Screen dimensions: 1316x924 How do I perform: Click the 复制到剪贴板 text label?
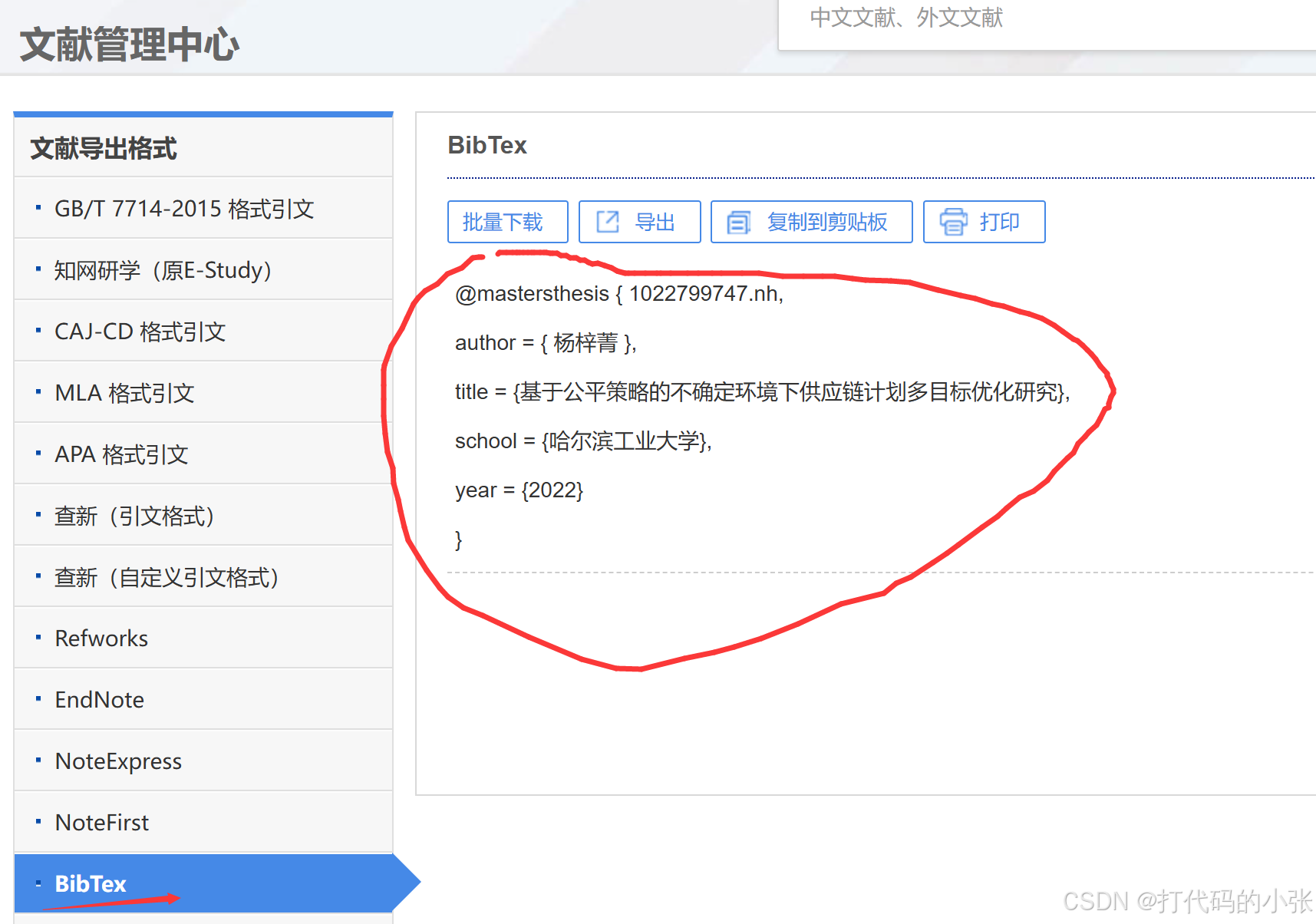tap(827, 222)
